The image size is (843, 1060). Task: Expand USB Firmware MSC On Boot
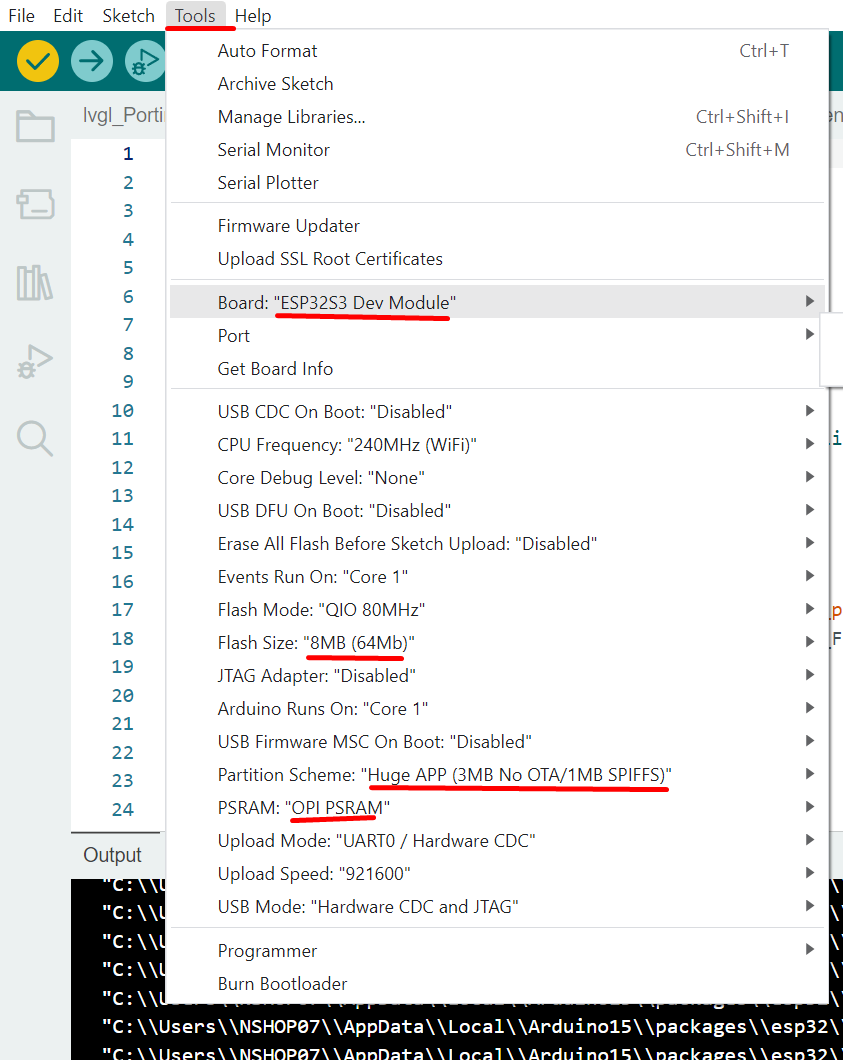[497, 742]
